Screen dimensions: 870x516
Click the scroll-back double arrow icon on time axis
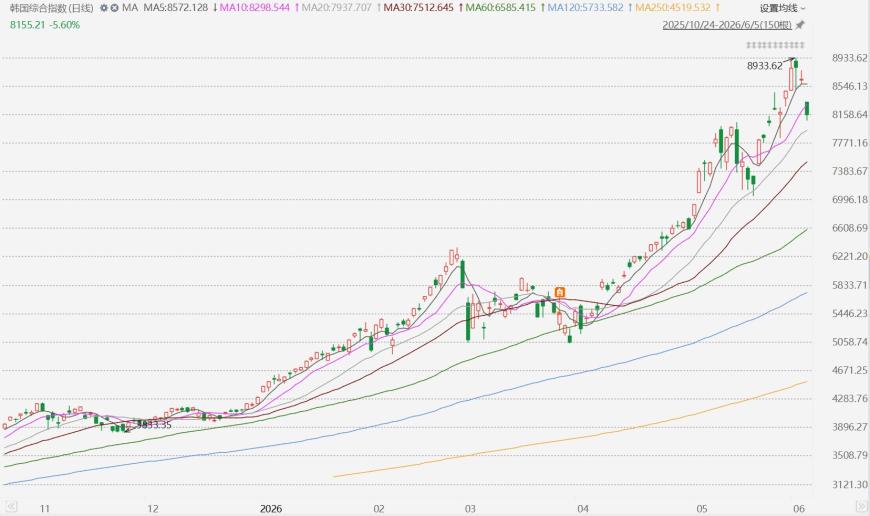click(9, 507)
